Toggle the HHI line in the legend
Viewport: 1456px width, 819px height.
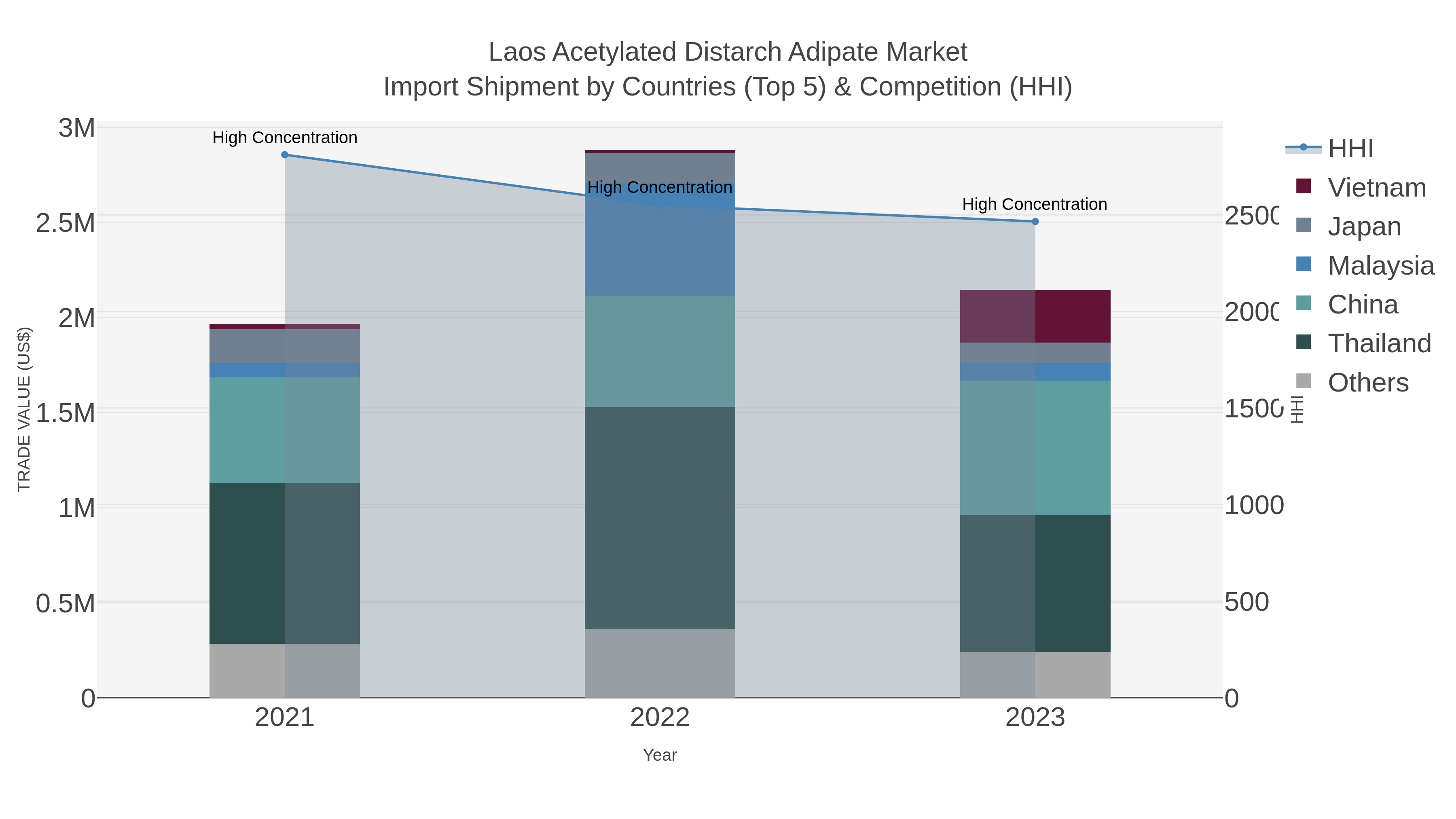click(1330, 149)
